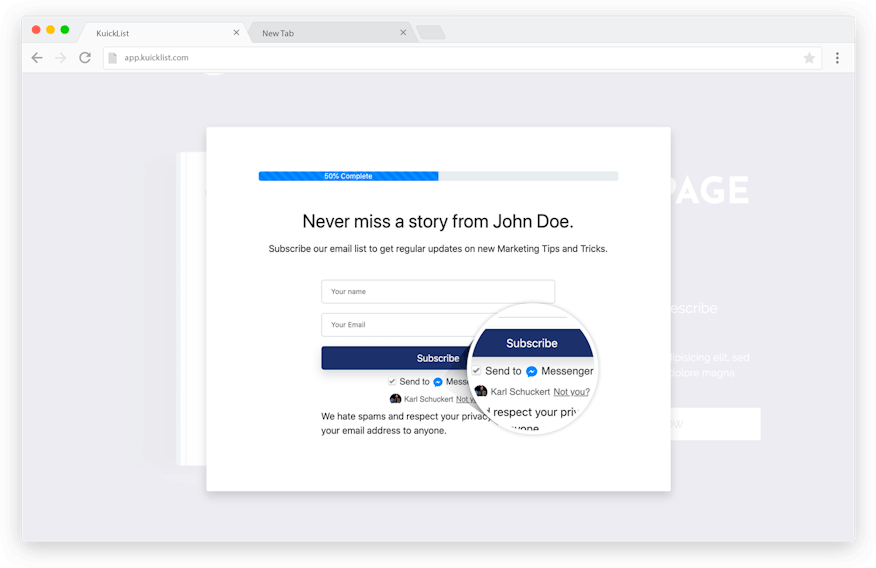This screenshot has height=568, width=876.
Task: Click the page icon in the address bar
Action: pyautogui.click(x=113, y=58)
